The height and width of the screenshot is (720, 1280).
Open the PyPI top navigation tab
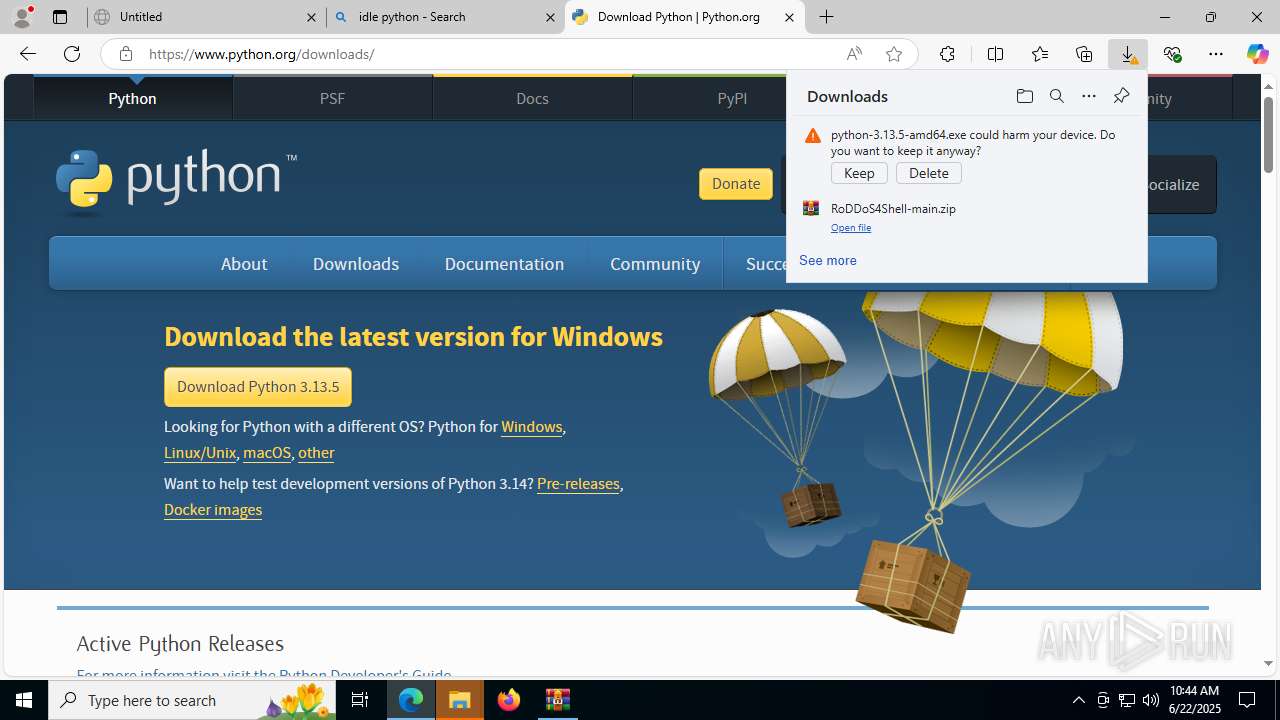point(732,98)
